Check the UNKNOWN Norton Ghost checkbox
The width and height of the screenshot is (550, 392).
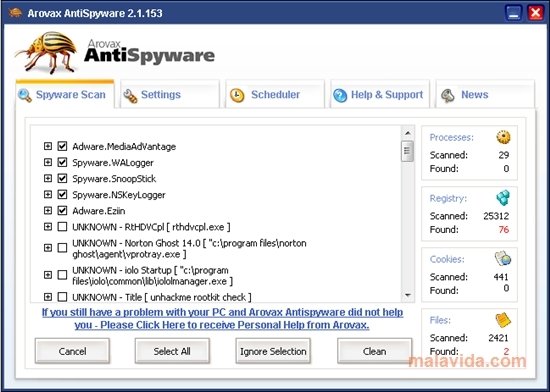coord(62,248)
